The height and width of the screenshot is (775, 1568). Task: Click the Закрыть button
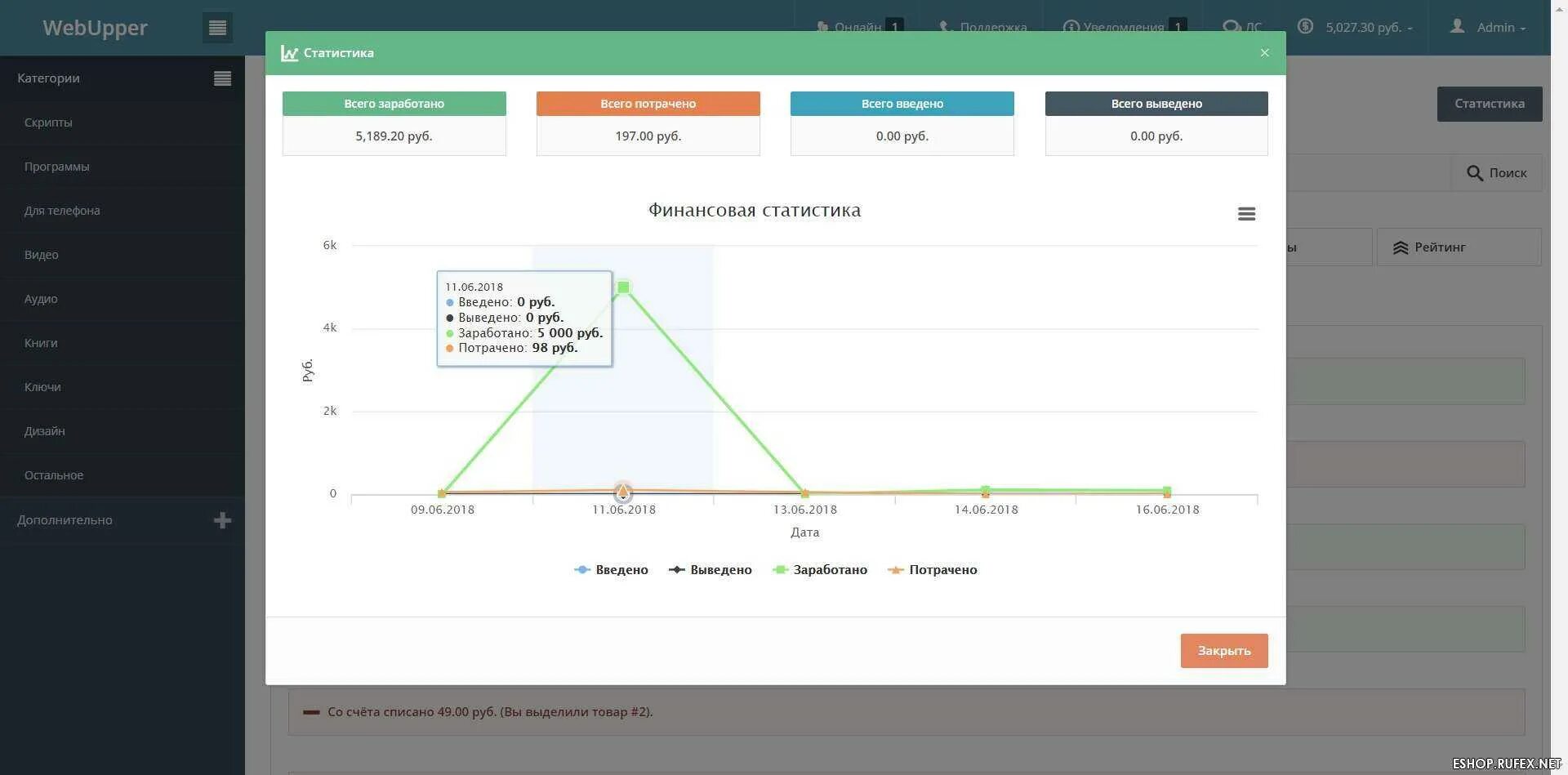point(1224,651)
